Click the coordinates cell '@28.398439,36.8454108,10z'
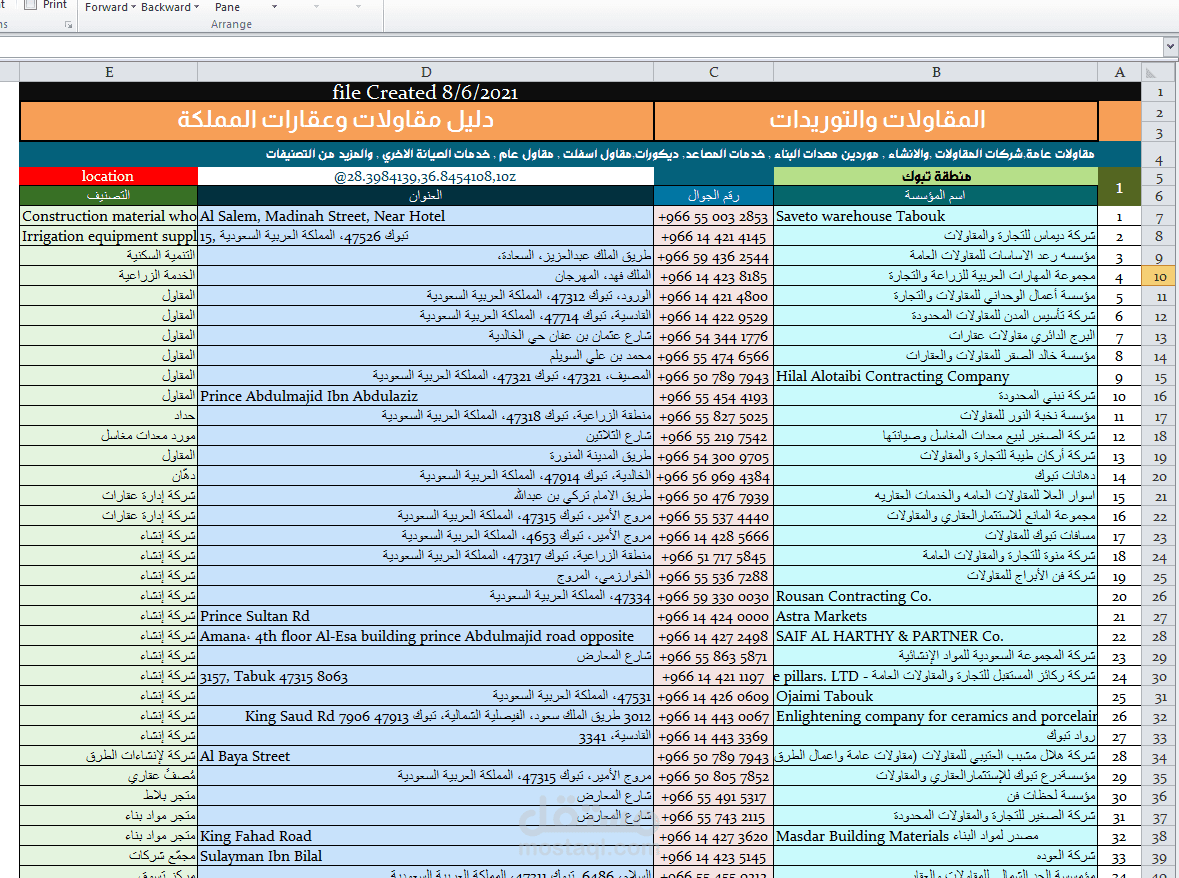Viewport: 1179px width, 878px height. click(426, 176)
